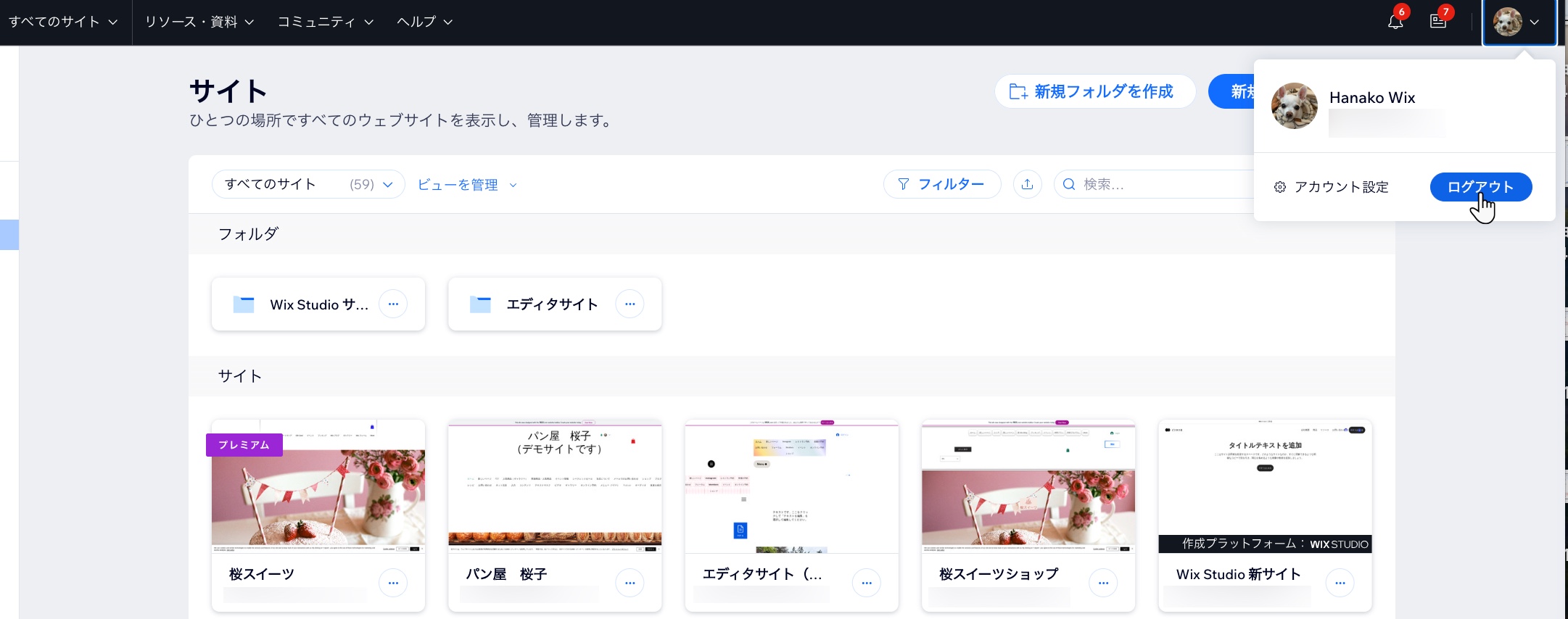This screenshot has height=619, width=1568.
Task: Click the Wix Studio サ... folder name
Action: coord(319,304)
